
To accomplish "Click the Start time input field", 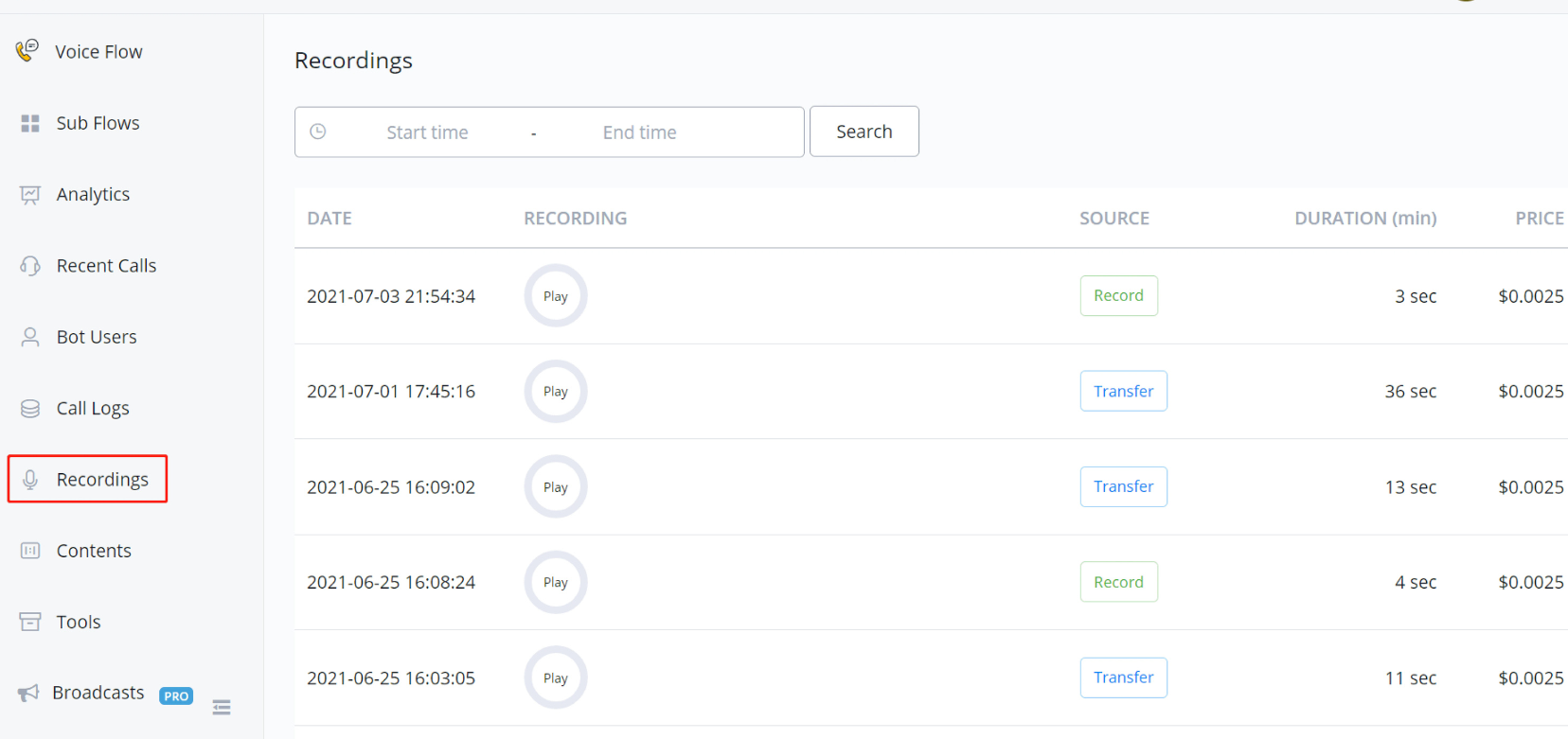I will click(427, 132).
